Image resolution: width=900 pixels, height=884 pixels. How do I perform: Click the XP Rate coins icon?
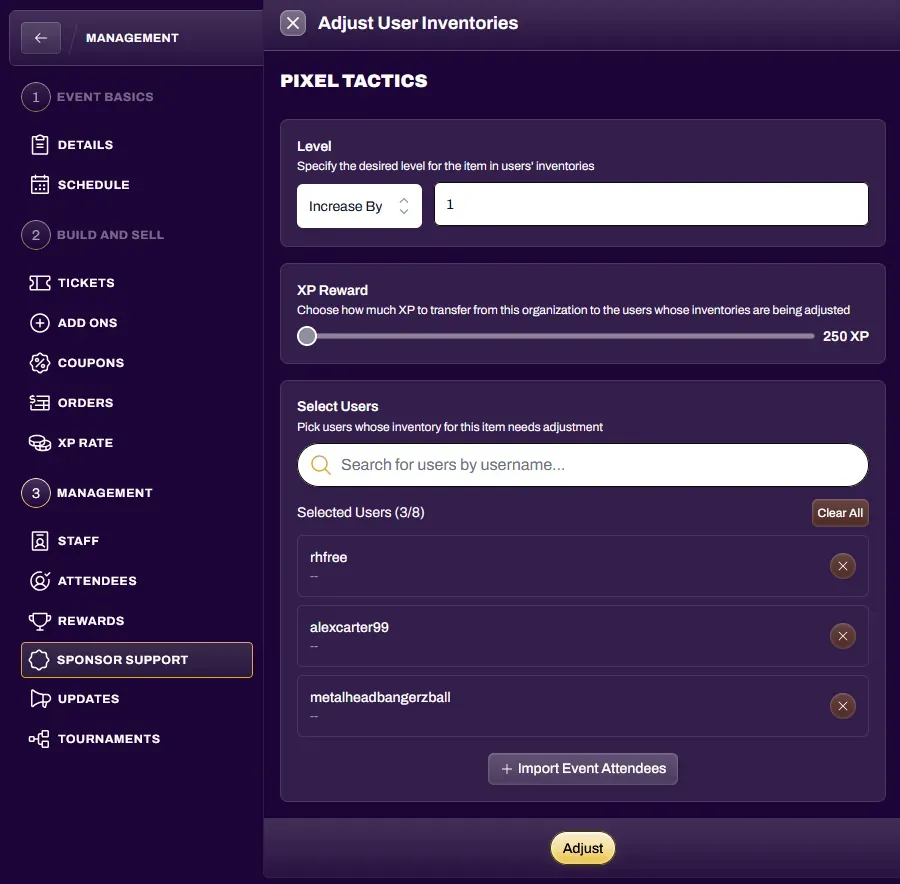40,443
